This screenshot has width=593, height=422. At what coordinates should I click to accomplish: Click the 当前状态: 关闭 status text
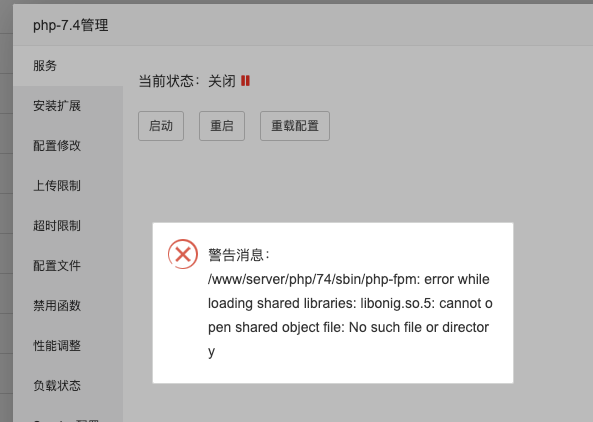187,81
